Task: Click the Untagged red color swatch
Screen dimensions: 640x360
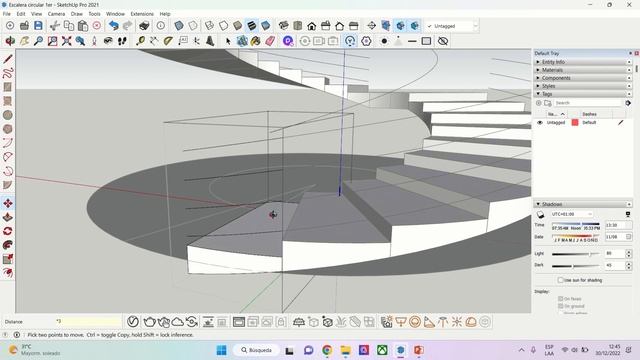Action: [x=575, y=122]
